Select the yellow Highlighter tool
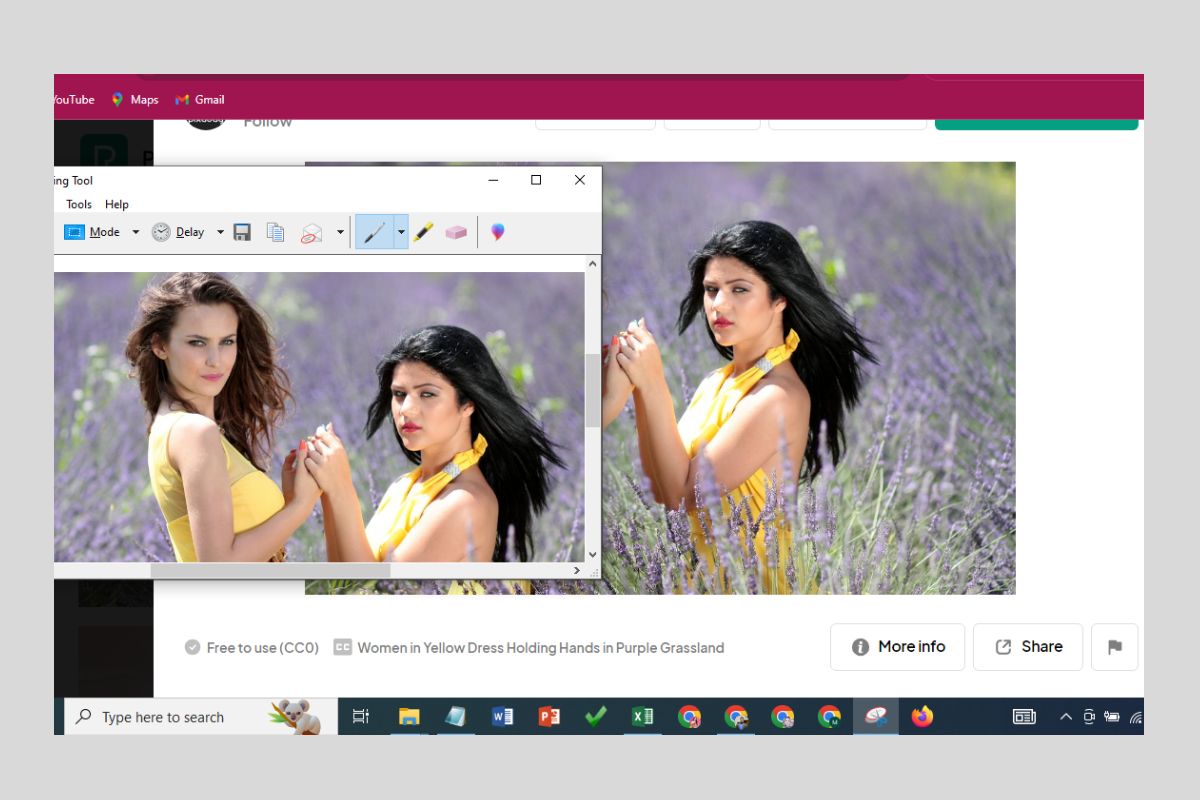The width and height of the screenshot is (1200, 800). click(423, 232)
